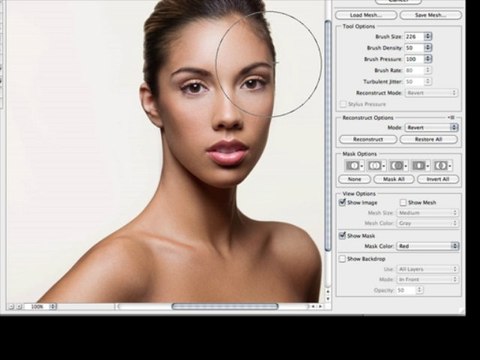Adjust the Brush Density stepper arrows
Viewport: 480px width, 360px height.
click(428, 48)
